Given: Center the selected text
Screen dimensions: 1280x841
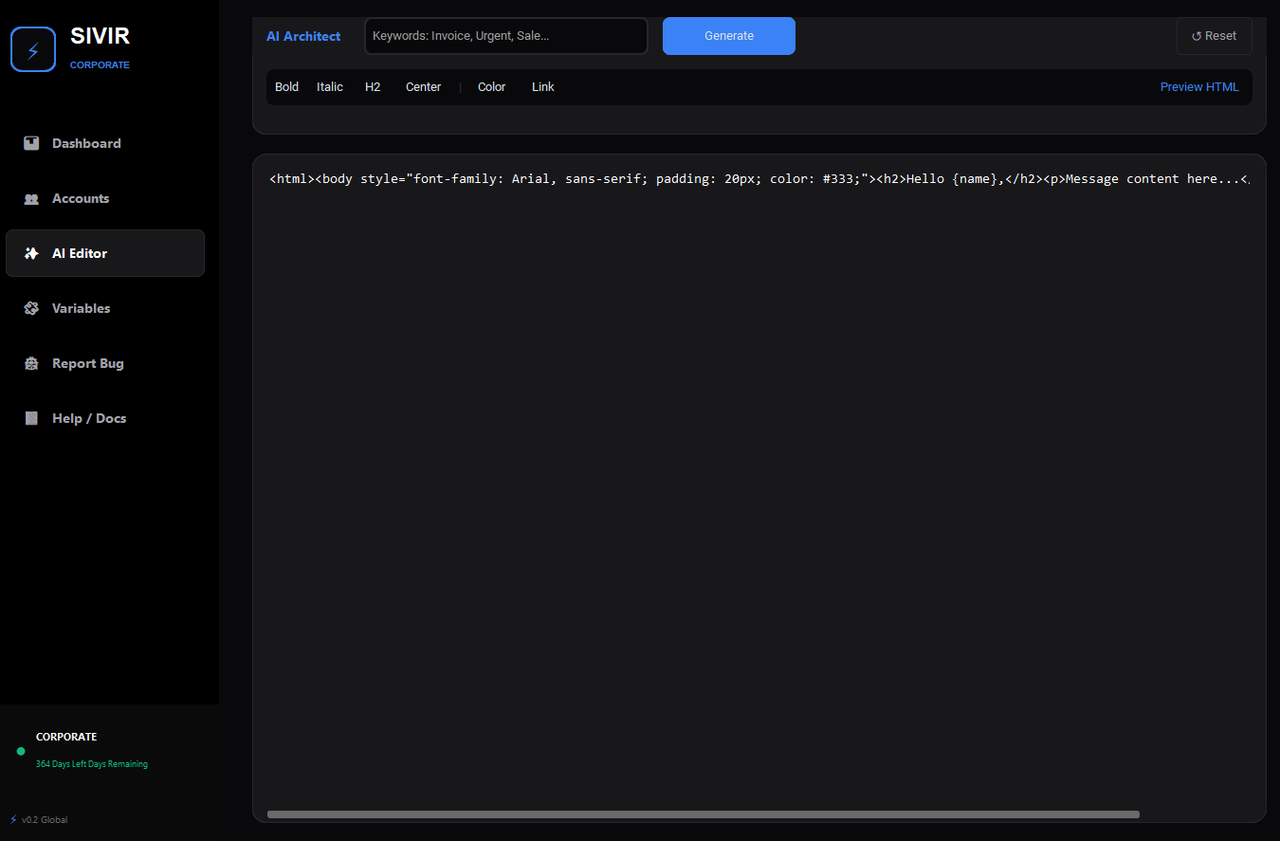Looking at the screenshot, I should click(x=423, y=87).
